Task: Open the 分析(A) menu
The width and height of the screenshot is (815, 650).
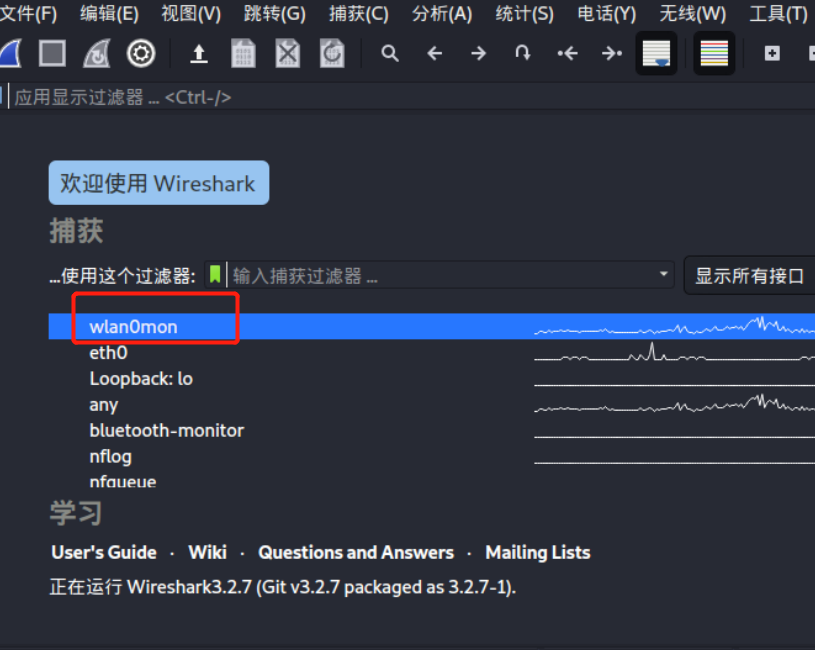Action: point(442,14)
